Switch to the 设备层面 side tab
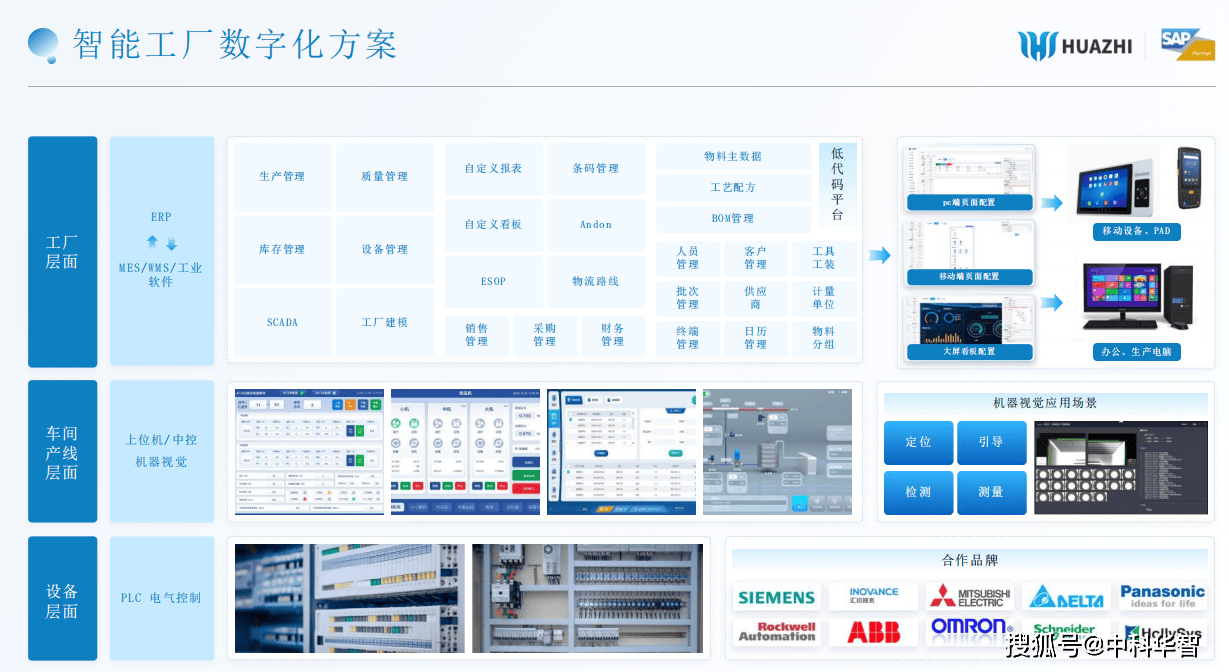1229x672 pixels. pyautogui.click(x=62, y=601)
